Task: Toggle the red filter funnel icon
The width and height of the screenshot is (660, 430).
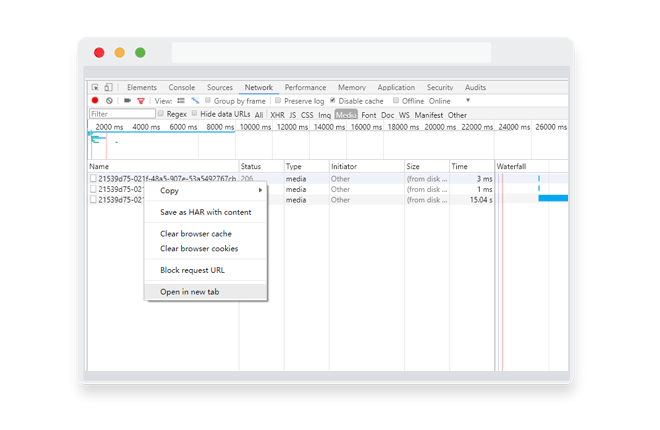Action: [x=141, y=101]
